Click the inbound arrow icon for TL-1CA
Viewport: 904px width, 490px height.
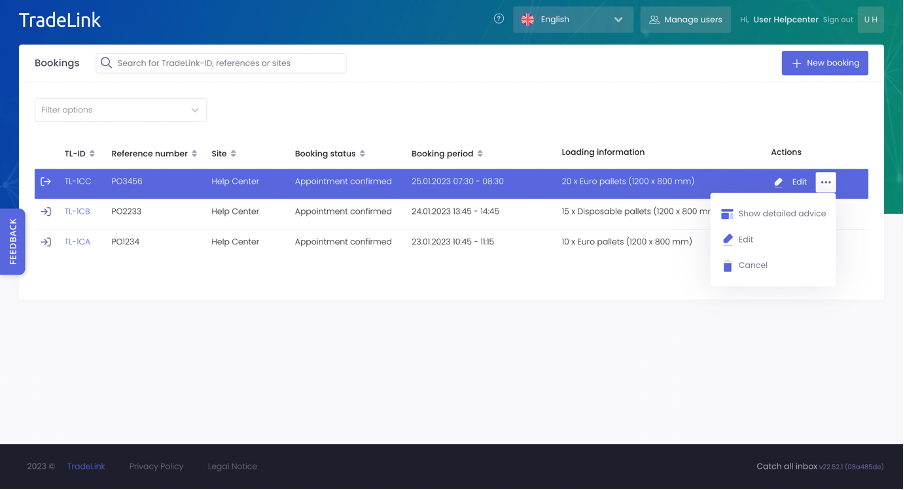pos(45,242)
